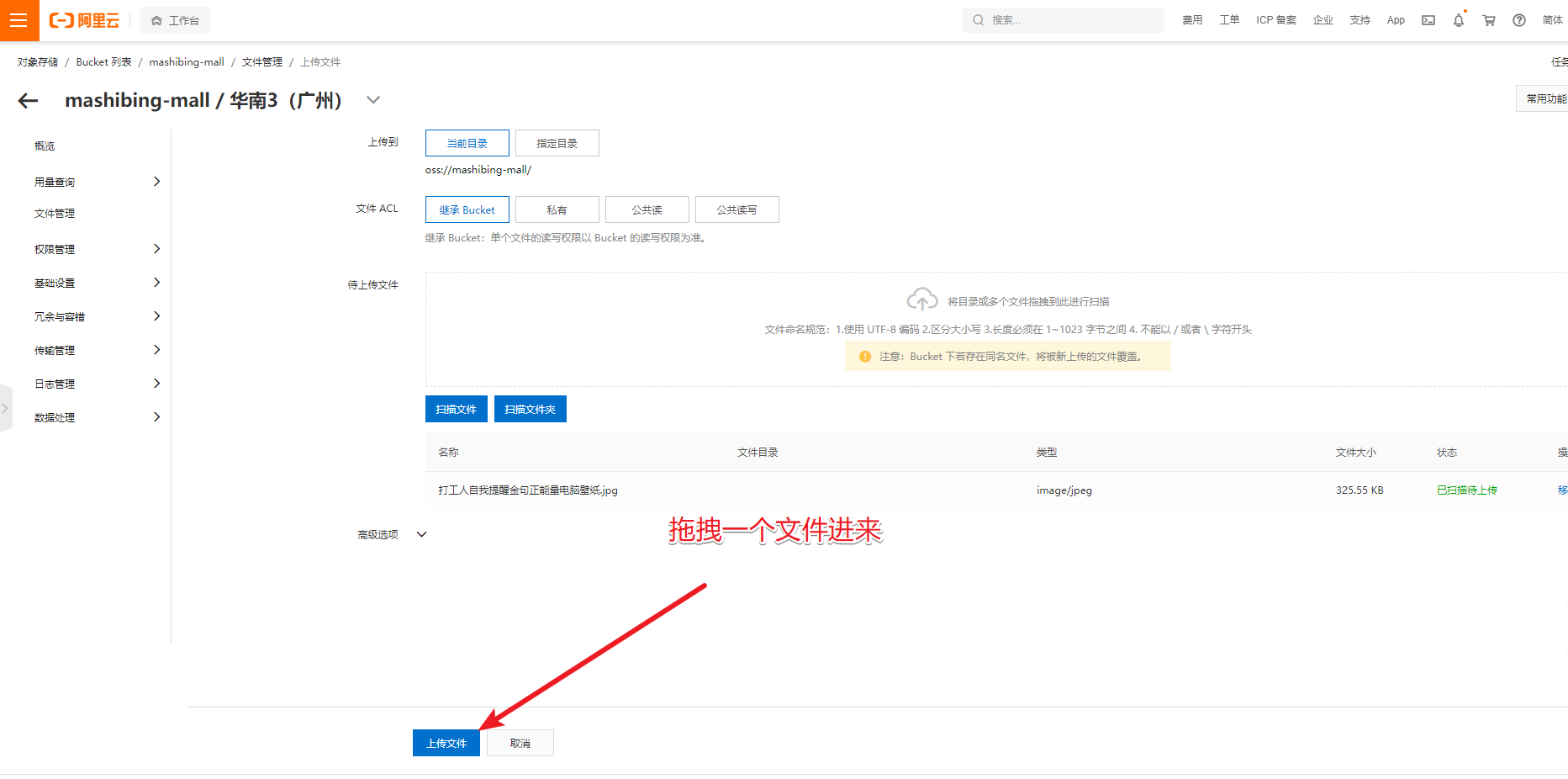
Task: Switch language via 简体 in top bar
Action: coord(1553,20)
